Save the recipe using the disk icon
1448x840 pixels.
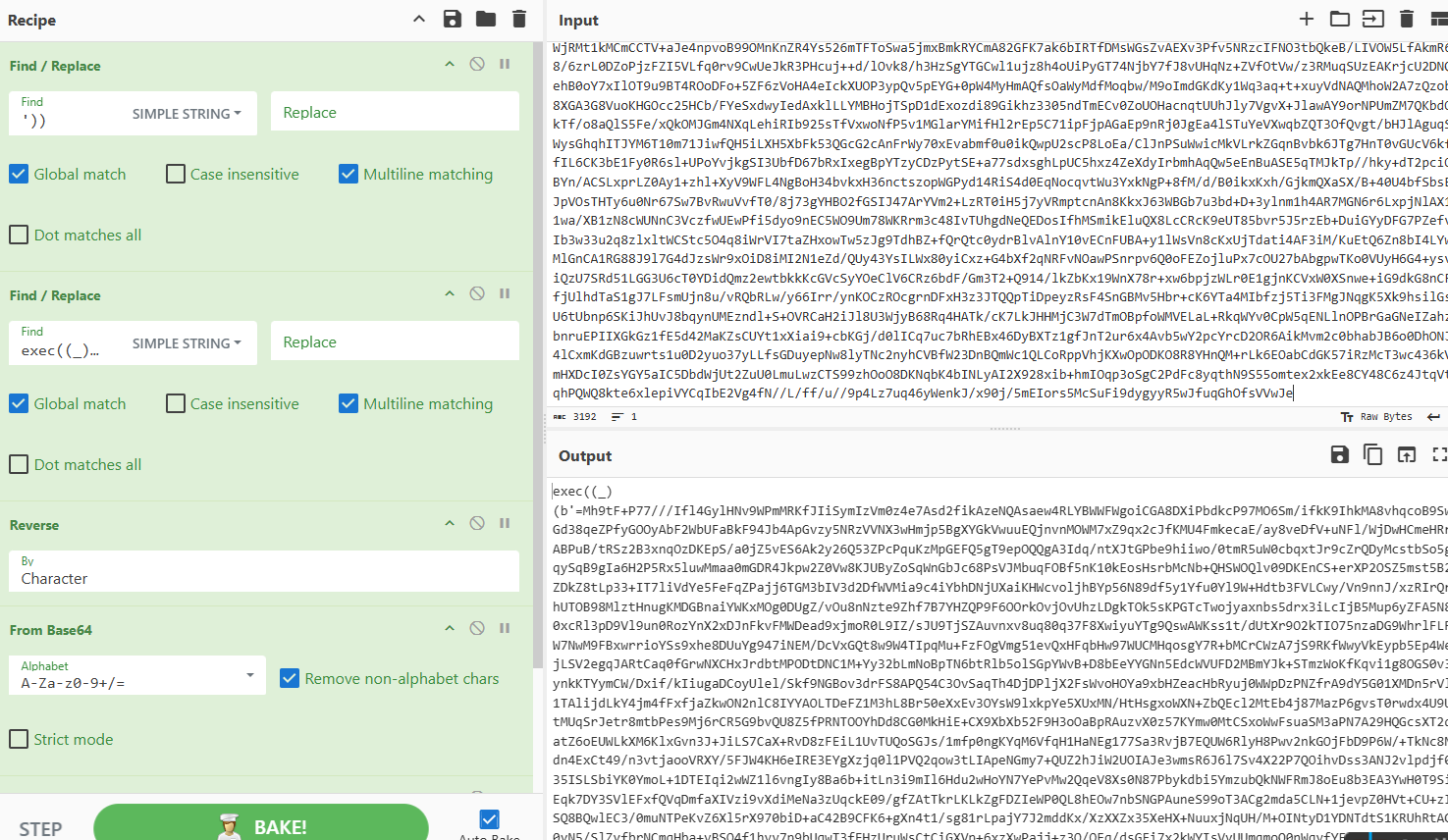[x=453, y=19]
